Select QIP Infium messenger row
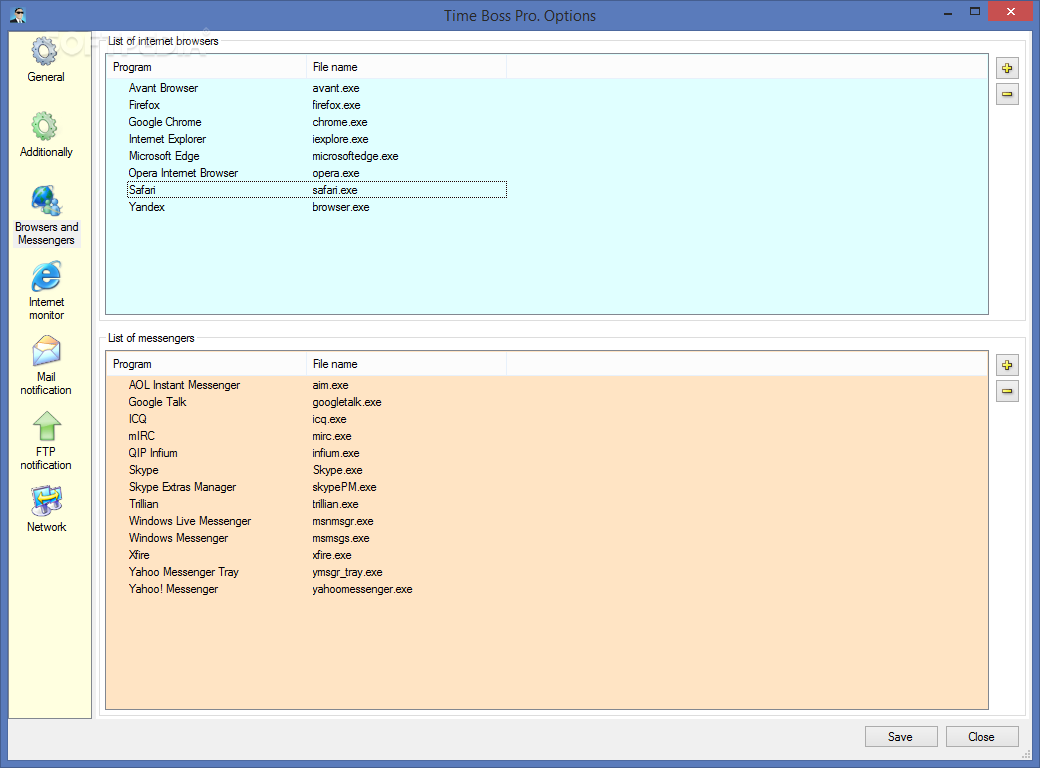1040x768 pixels. click(x=316, y=453)
